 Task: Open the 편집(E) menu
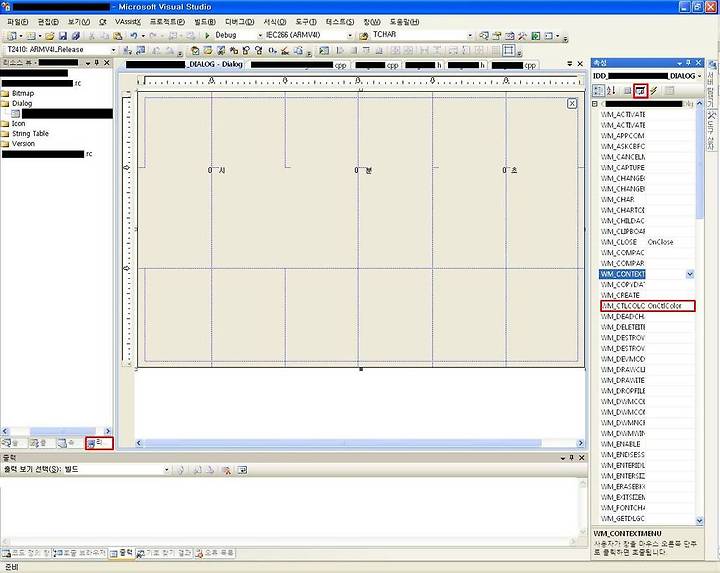point(48,22)
